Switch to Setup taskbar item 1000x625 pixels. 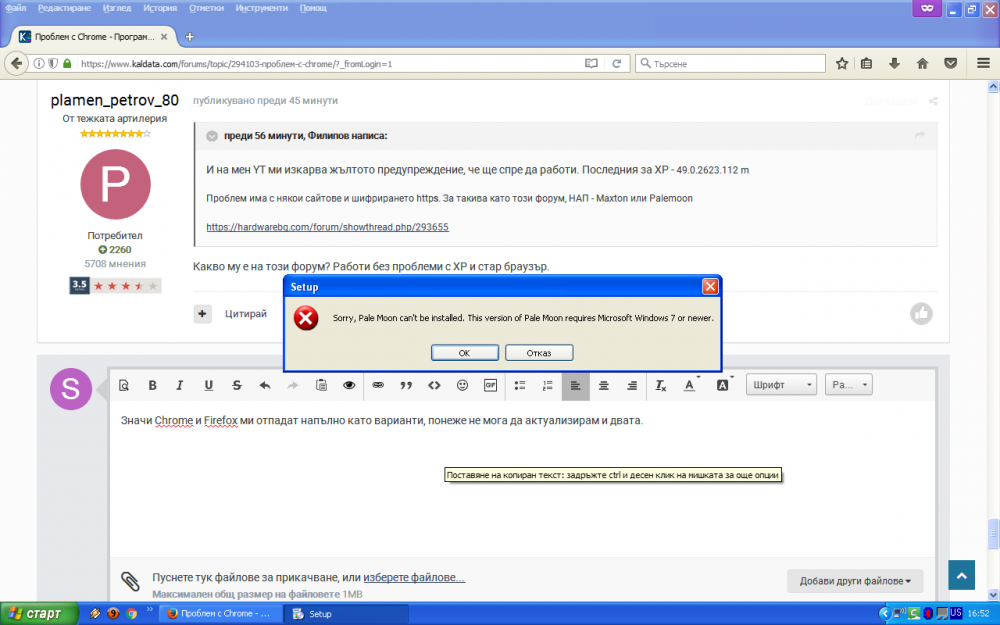(x=348, y=614)
